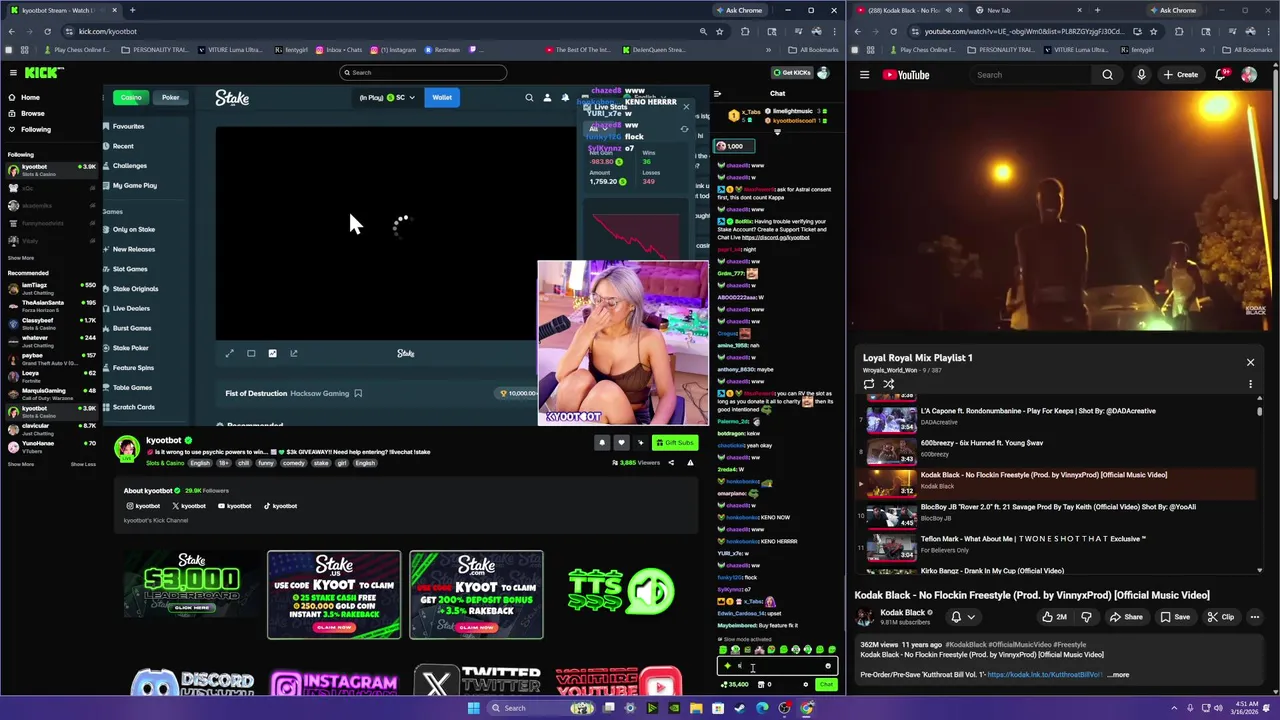Expand video description with ...more
This screenshot has width=1280, height=720.
pyautogui.click(x=1118, y=675)
